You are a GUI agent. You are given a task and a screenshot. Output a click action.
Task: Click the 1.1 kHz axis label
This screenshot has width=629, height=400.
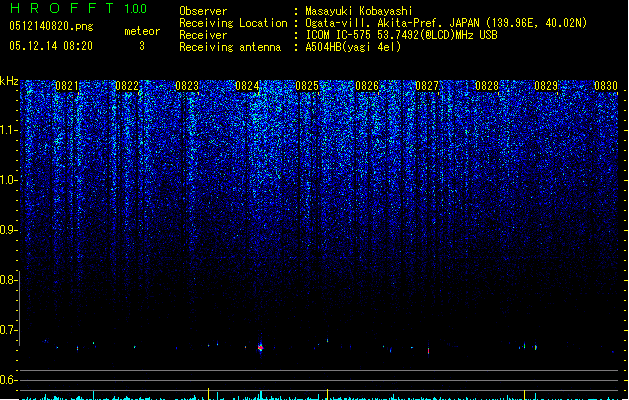(8, 130)
